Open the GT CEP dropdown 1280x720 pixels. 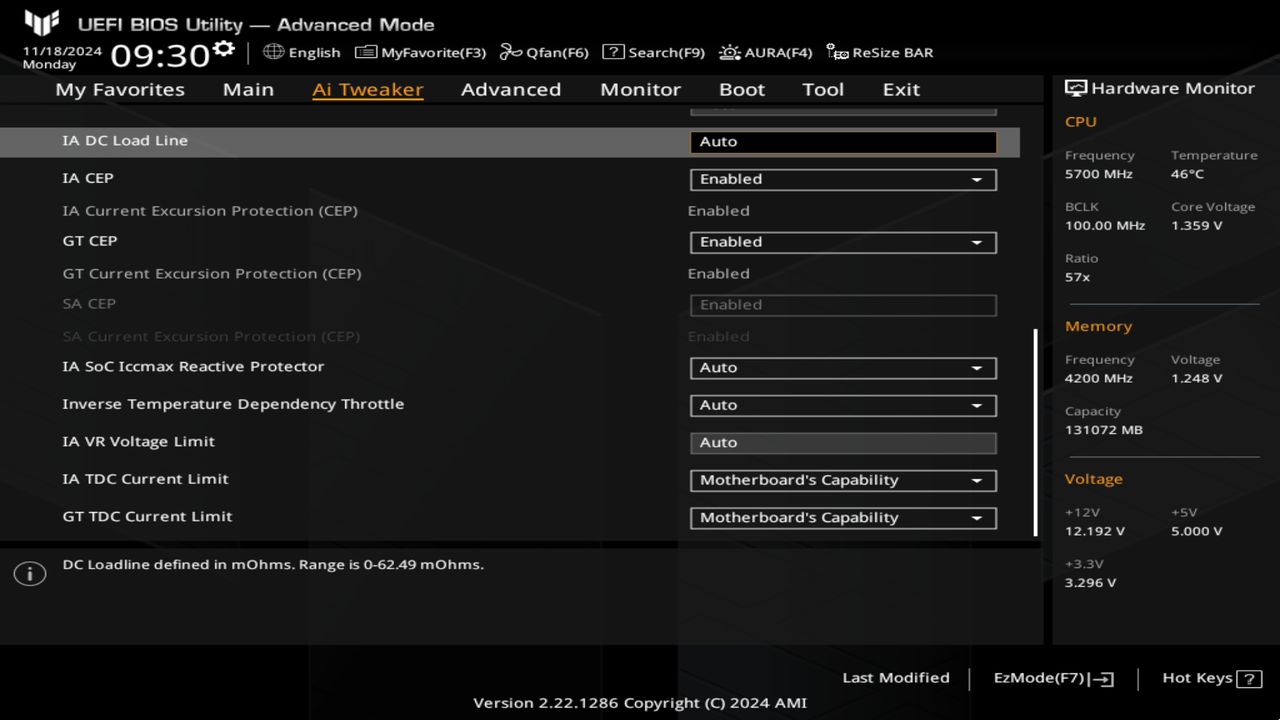[843, 242]
